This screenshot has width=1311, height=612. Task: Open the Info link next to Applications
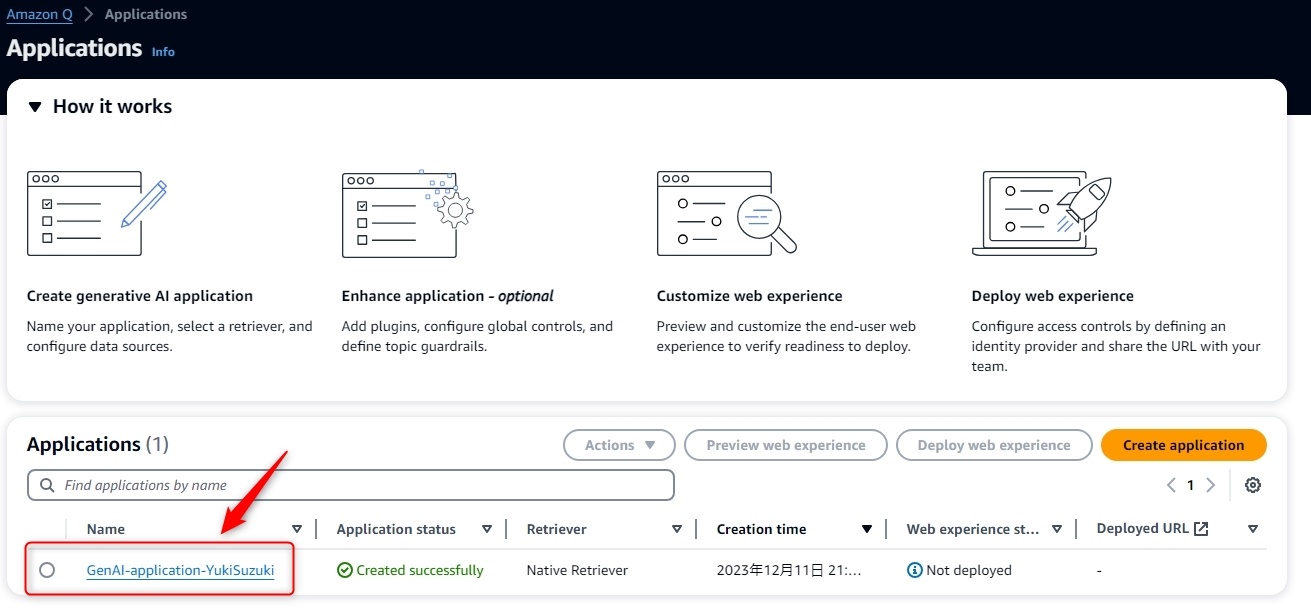[163, 52]
